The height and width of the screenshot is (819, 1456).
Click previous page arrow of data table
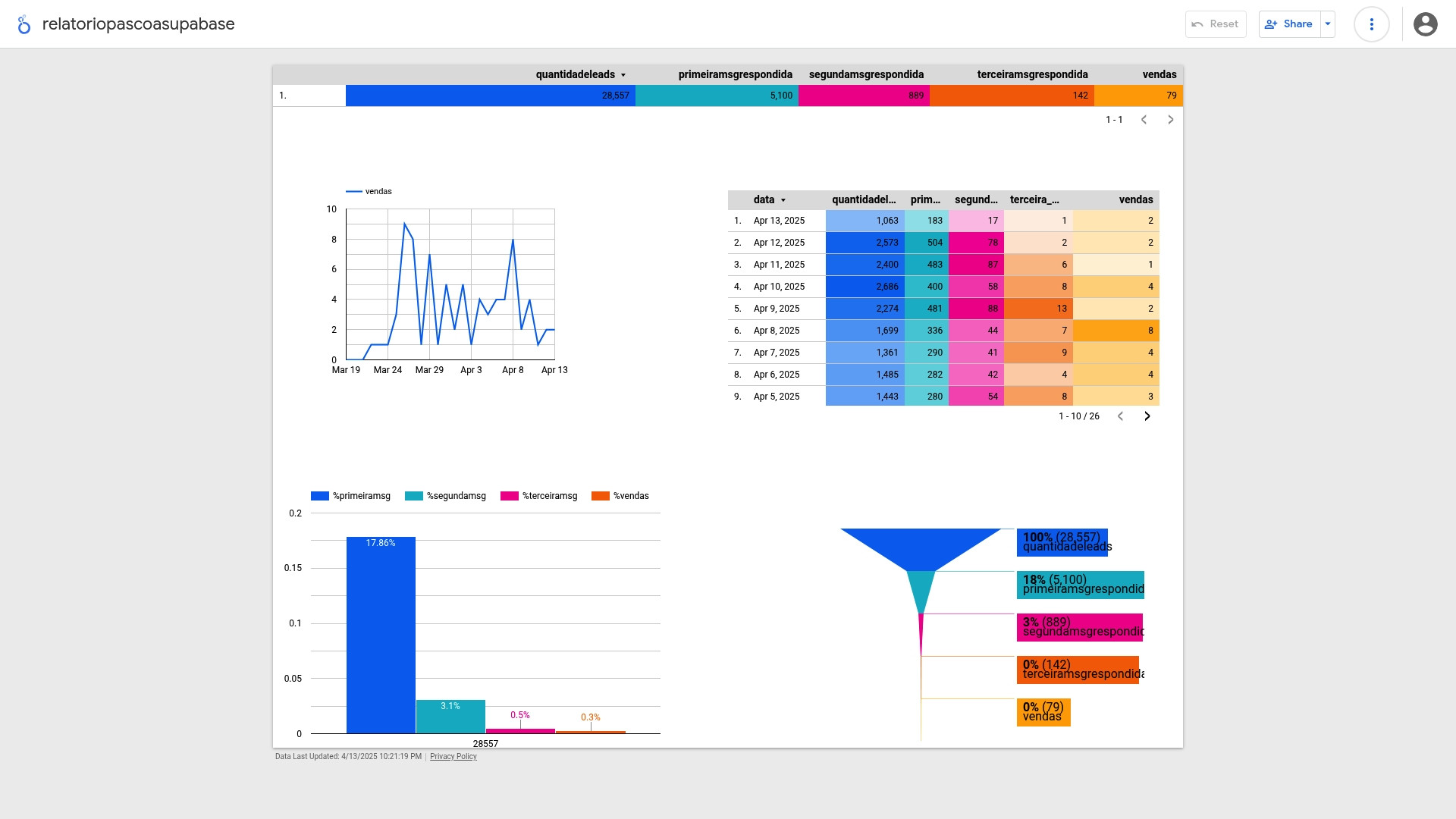click(1120, 416)
